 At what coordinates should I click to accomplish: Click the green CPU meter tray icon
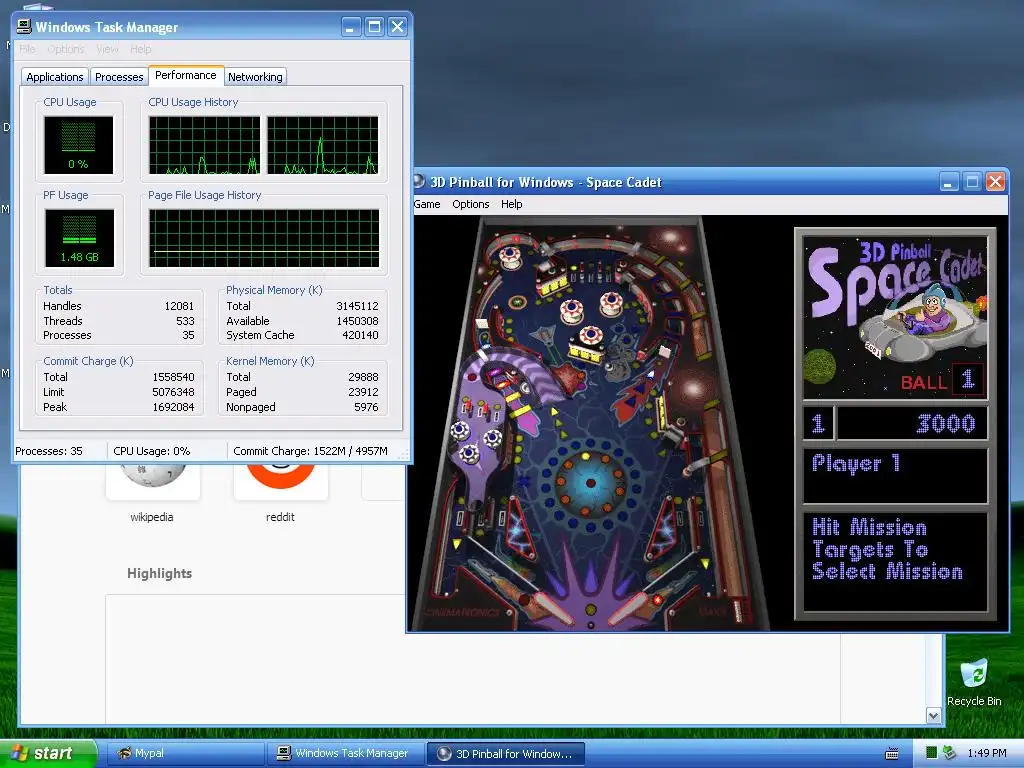click(932, 753)
